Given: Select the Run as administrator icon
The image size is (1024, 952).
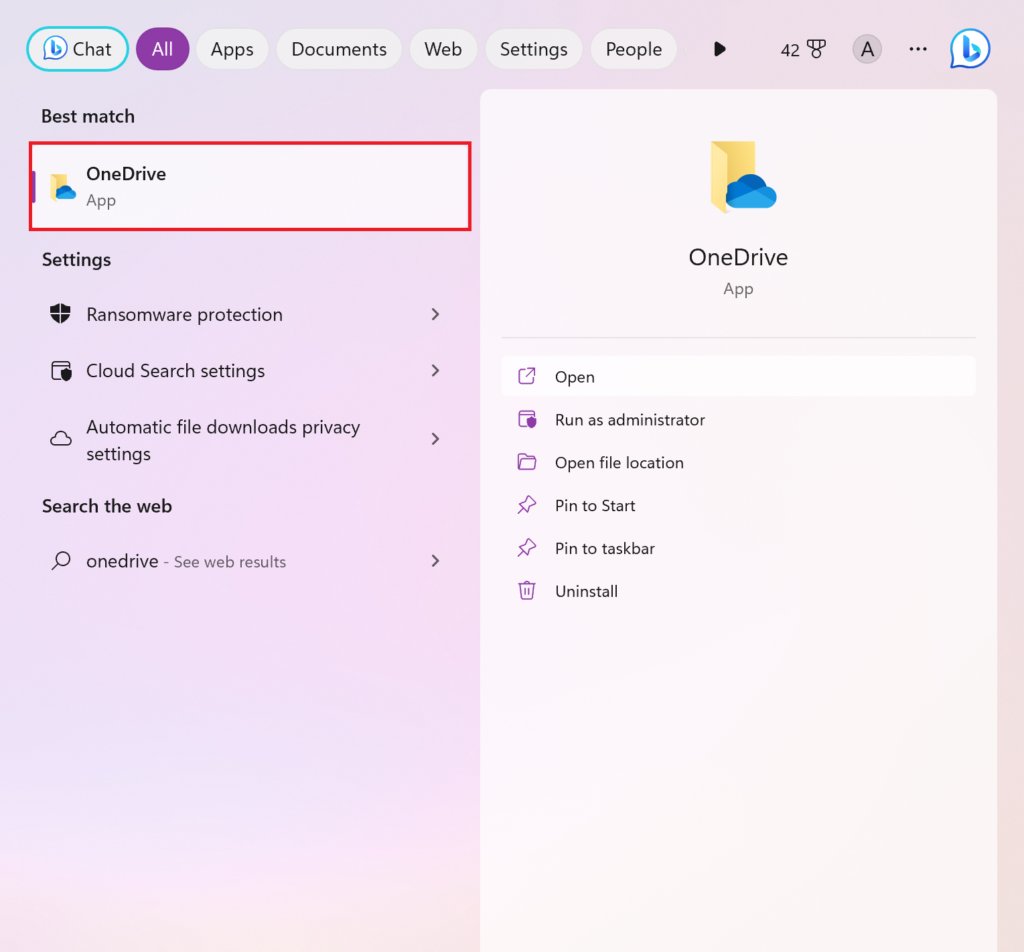Looking at the screenshot, I should 527,419.
